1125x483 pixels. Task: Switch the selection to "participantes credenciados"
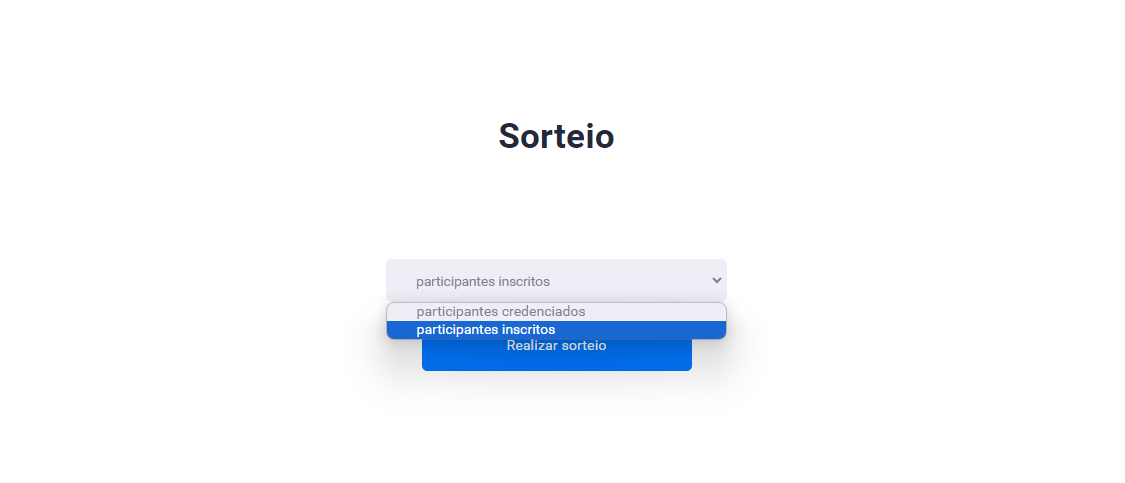coord(556,312)
